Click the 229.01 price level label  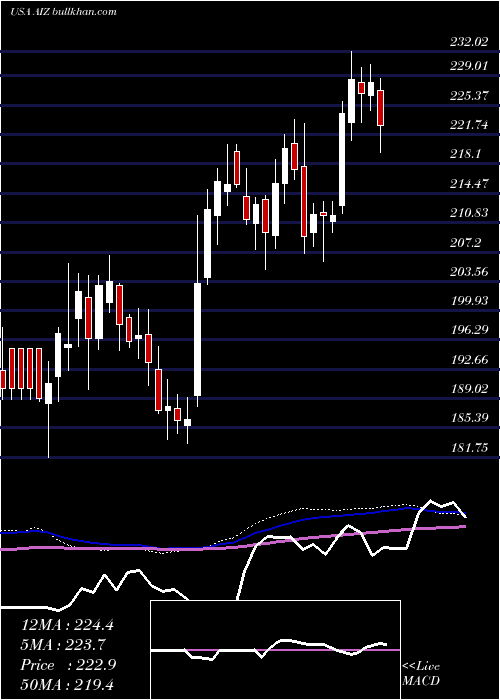tap(469, 66)
